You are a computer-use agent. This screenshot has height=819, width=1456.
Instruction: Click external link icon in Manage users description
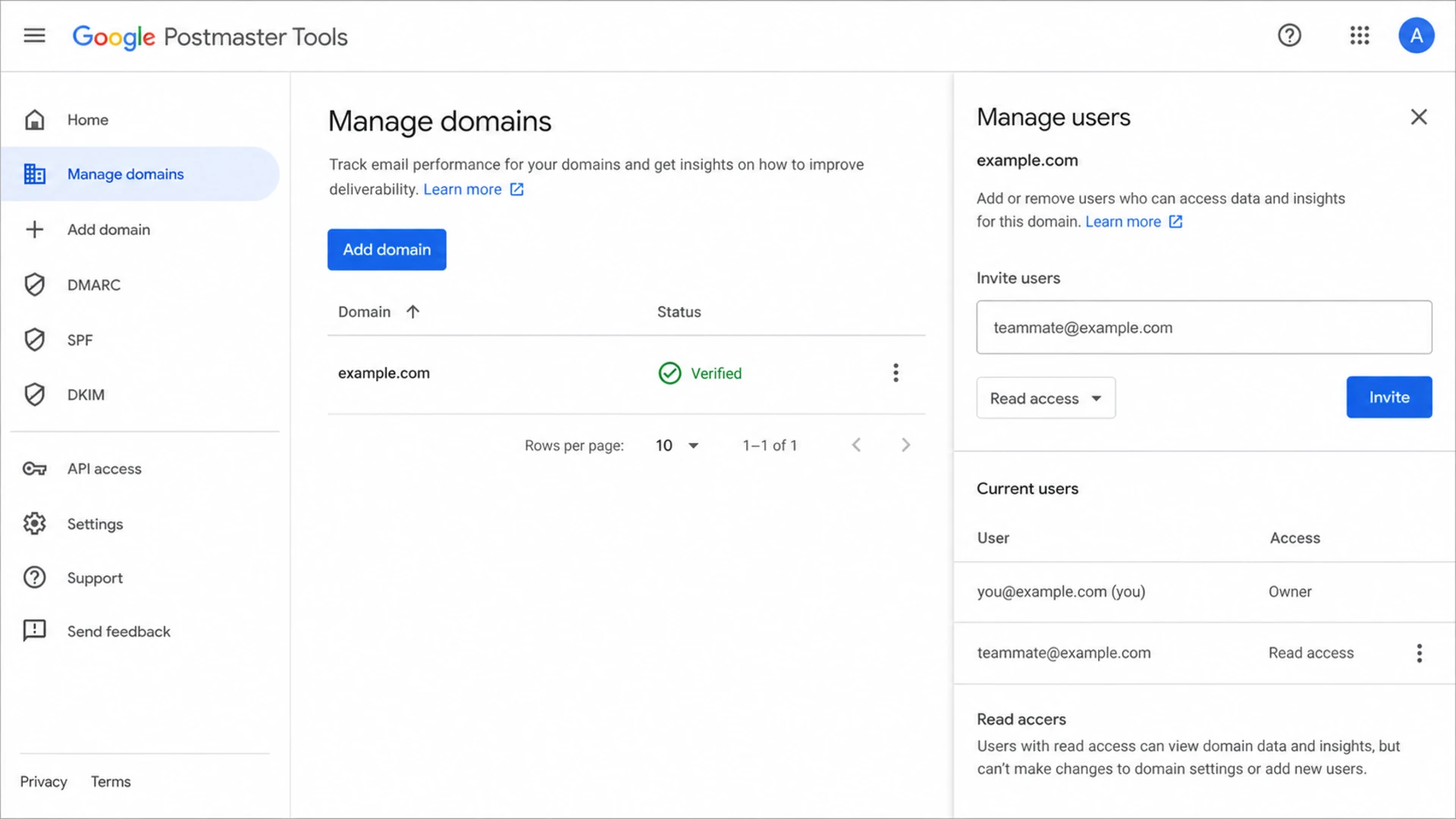coord(1175,221)
